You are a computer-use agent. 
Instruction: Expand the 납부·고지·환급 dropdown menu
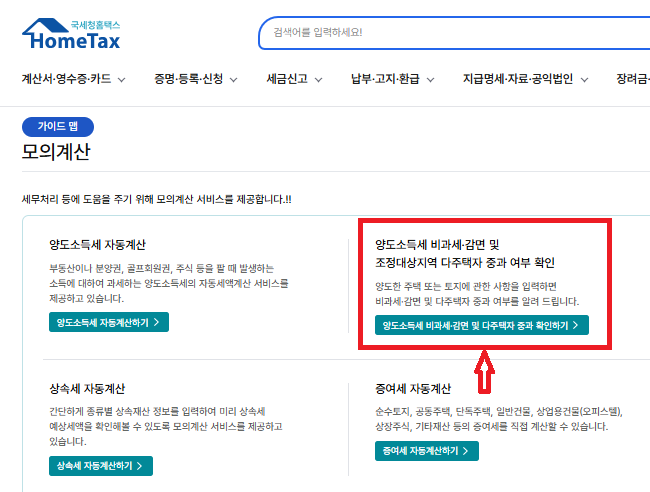(392, 78)
